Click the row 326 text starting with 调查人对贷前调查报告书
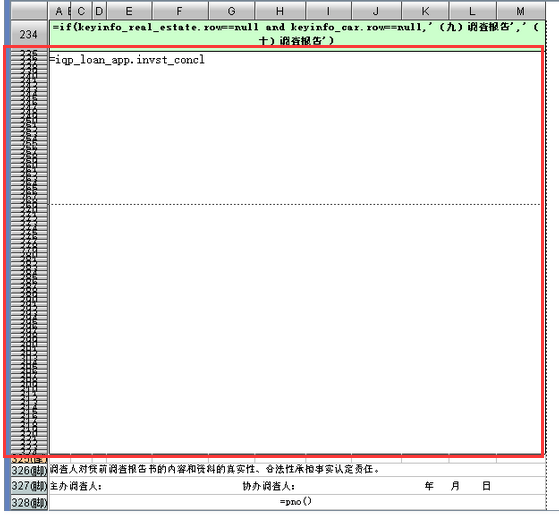 coord(214,469)
